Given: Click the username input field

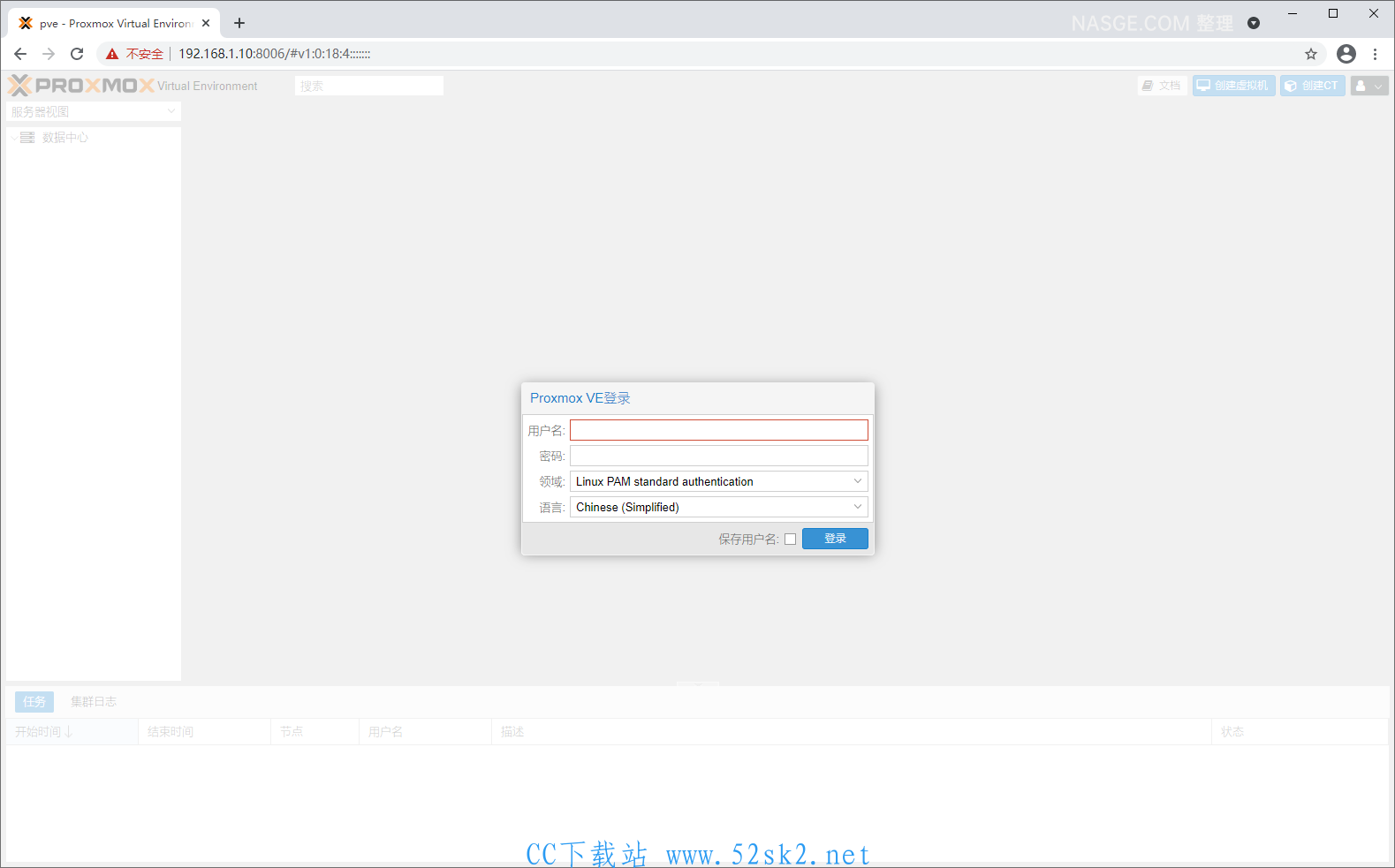Looking at the screenshot, I should coord(718,430).
